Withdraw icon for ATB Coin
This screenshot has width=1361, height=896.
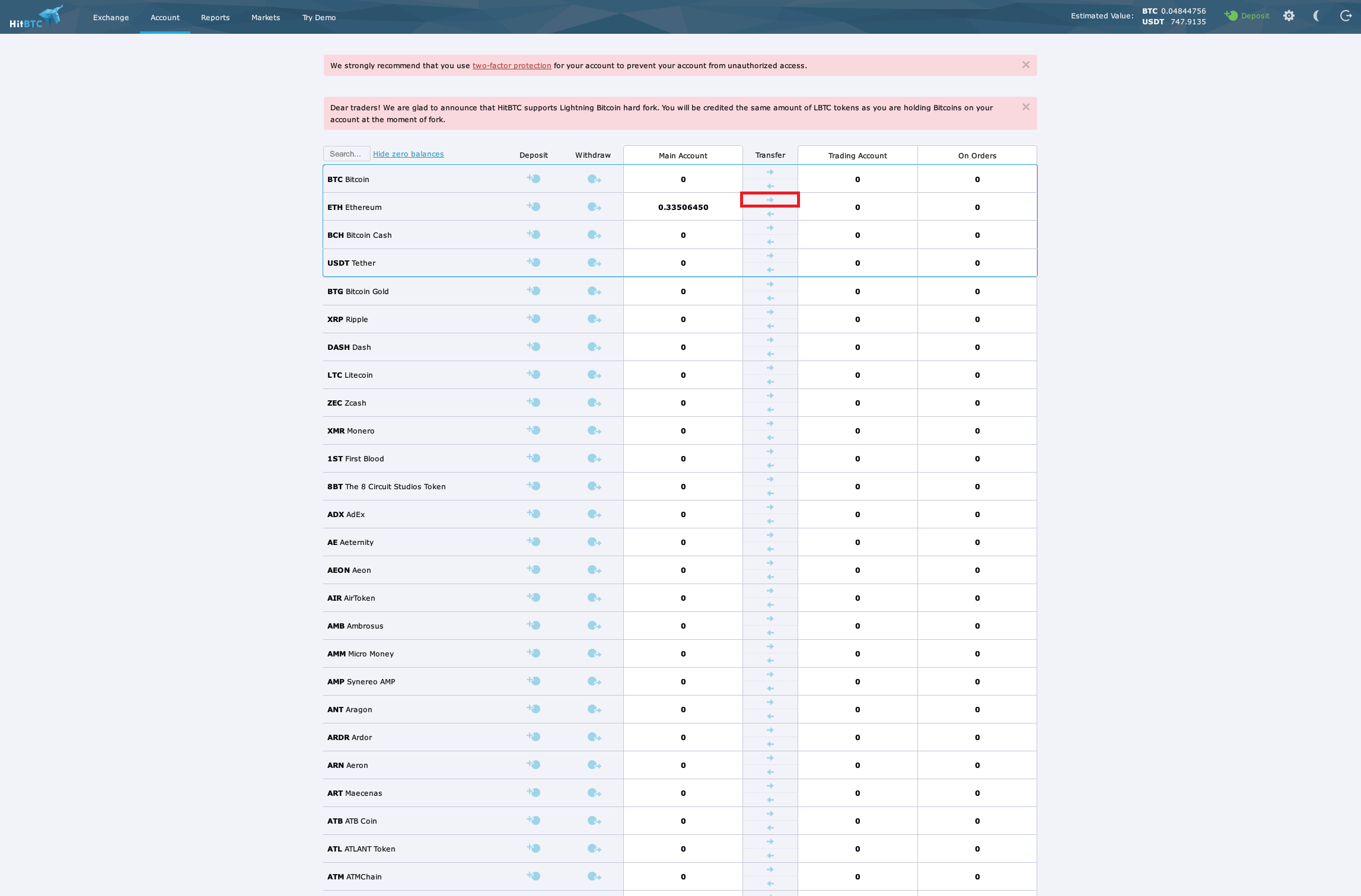[594, 821]
